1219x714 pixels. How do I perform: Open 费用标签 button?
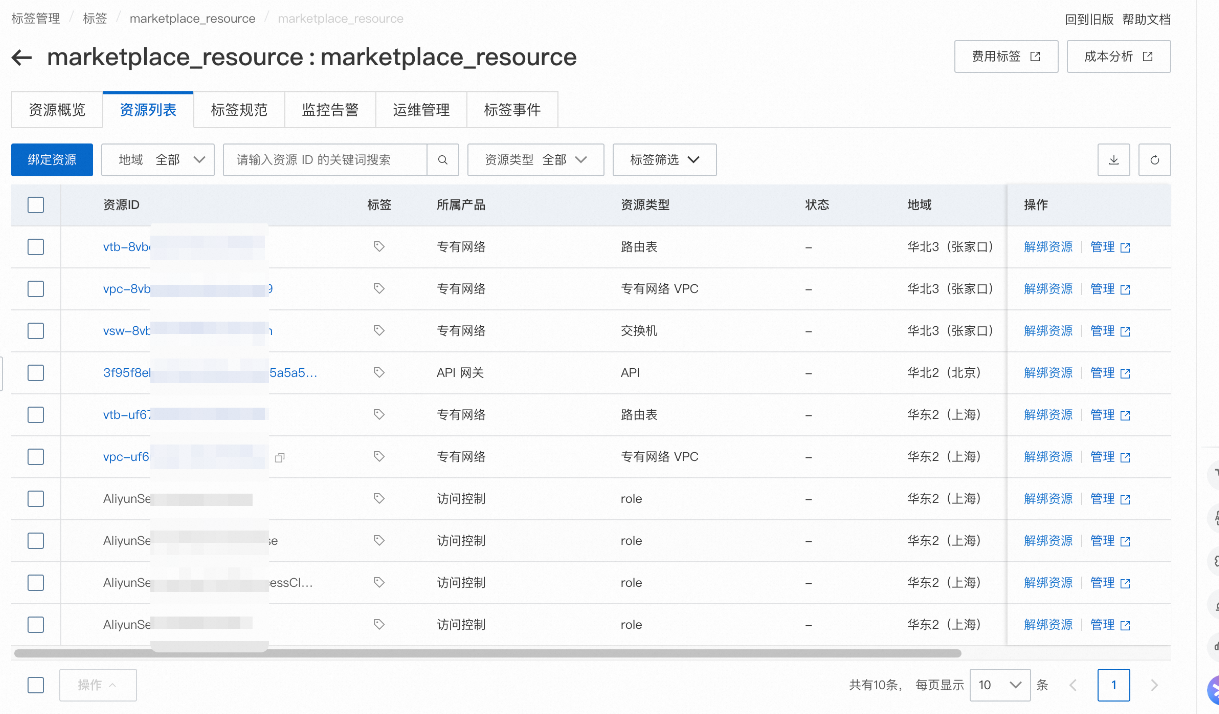(x=1006, y=57)
